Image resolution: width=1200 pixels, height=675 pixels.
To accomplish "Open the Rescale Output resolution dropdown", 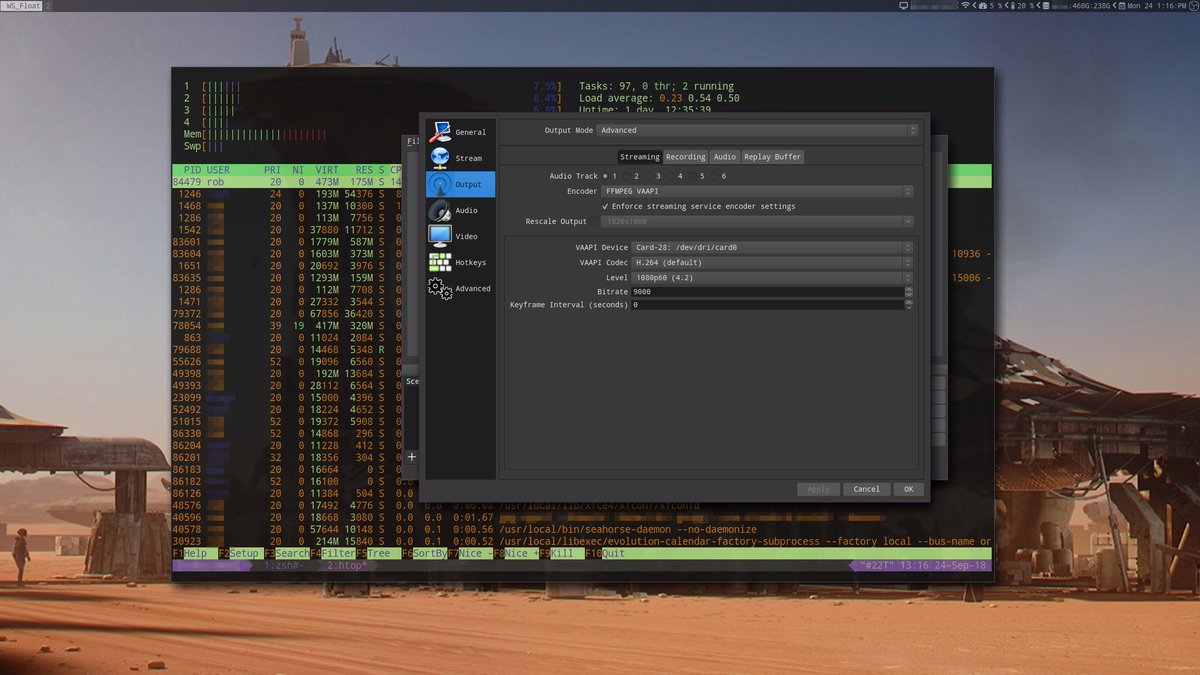I will (x=757, y=221).
